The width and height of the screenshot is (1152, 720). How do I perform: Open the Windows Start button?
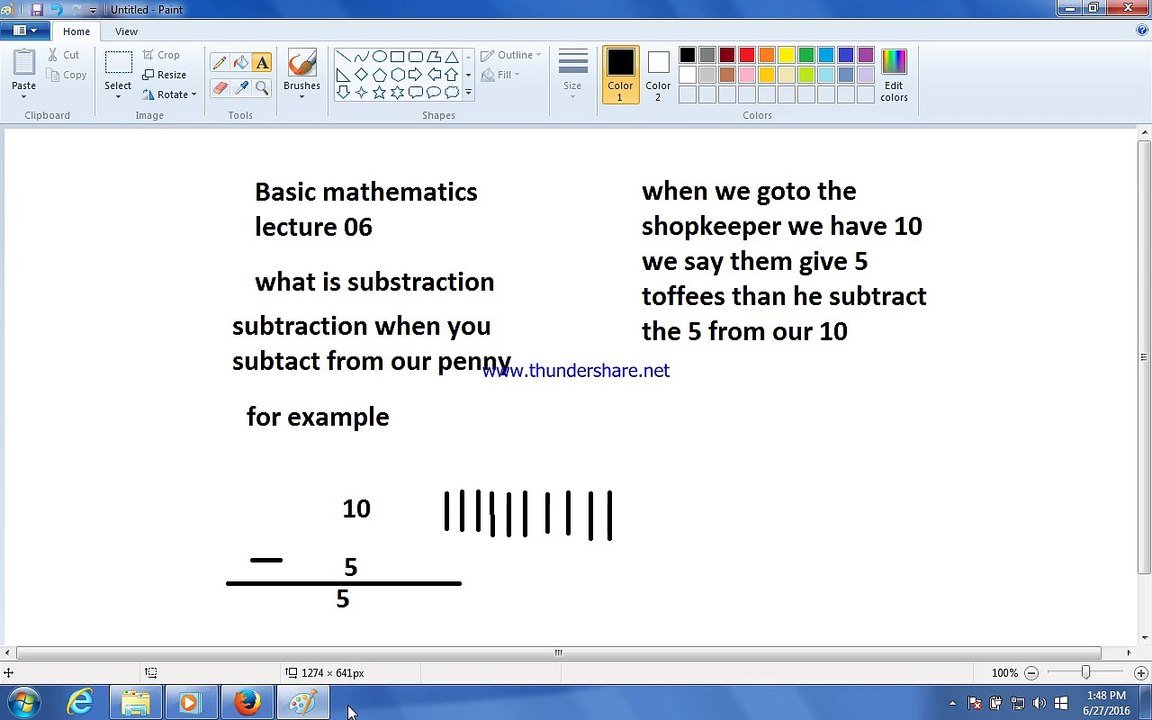(x=24, y=702)
